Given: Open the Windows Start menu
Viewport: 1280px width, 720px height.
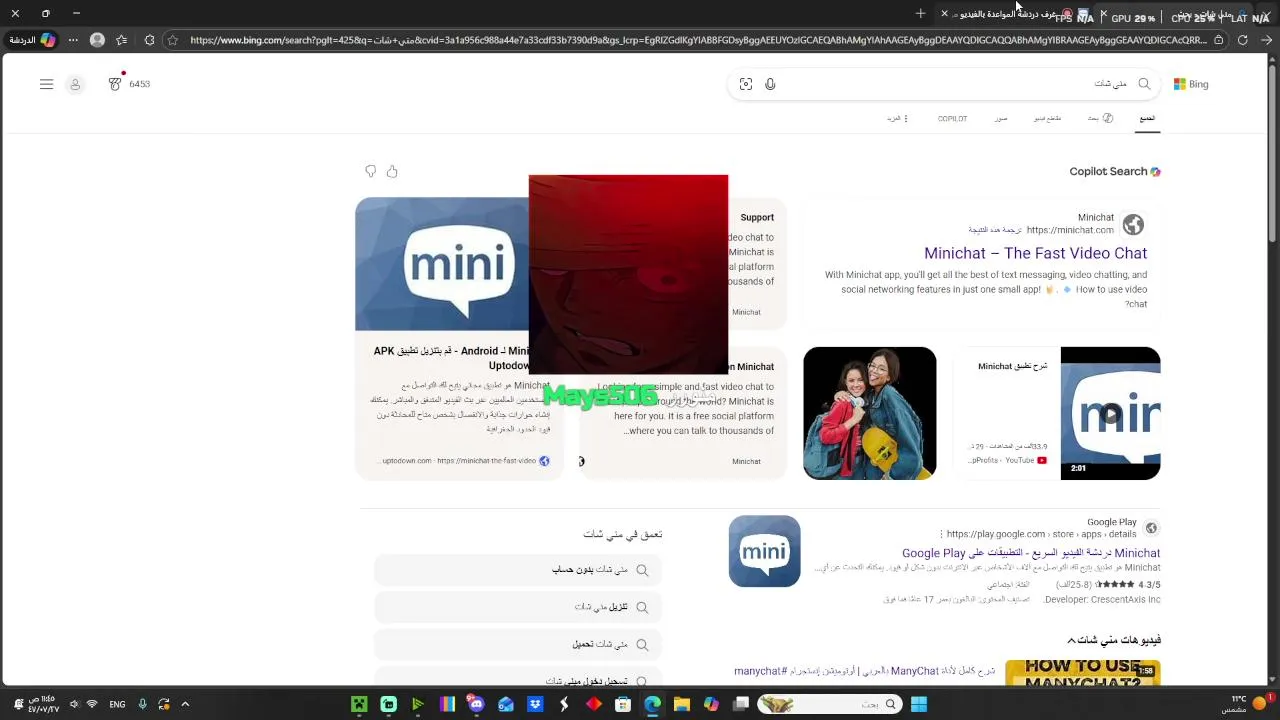Looking at the screenshot, I should 919,704.
